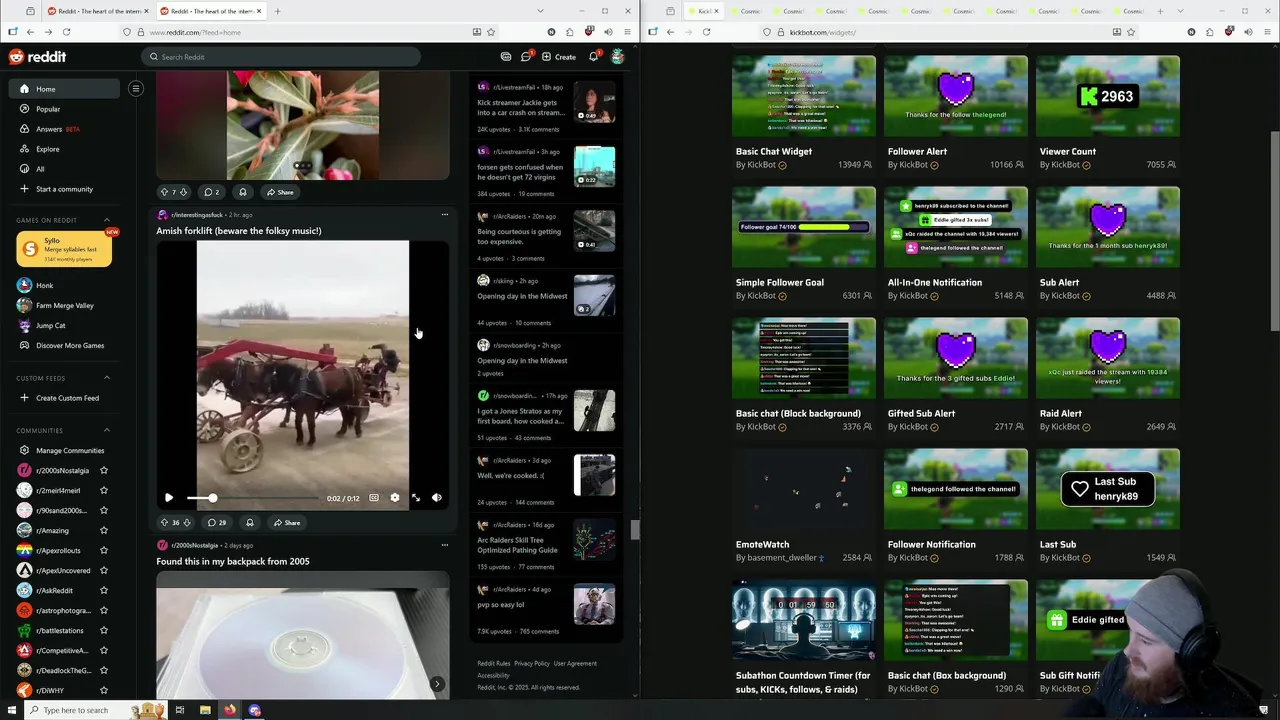Image resolution: width=1280 pixels, height=720 pixels.
Task: Seek along the forklift video progress bar
Action: coord(252,497)
